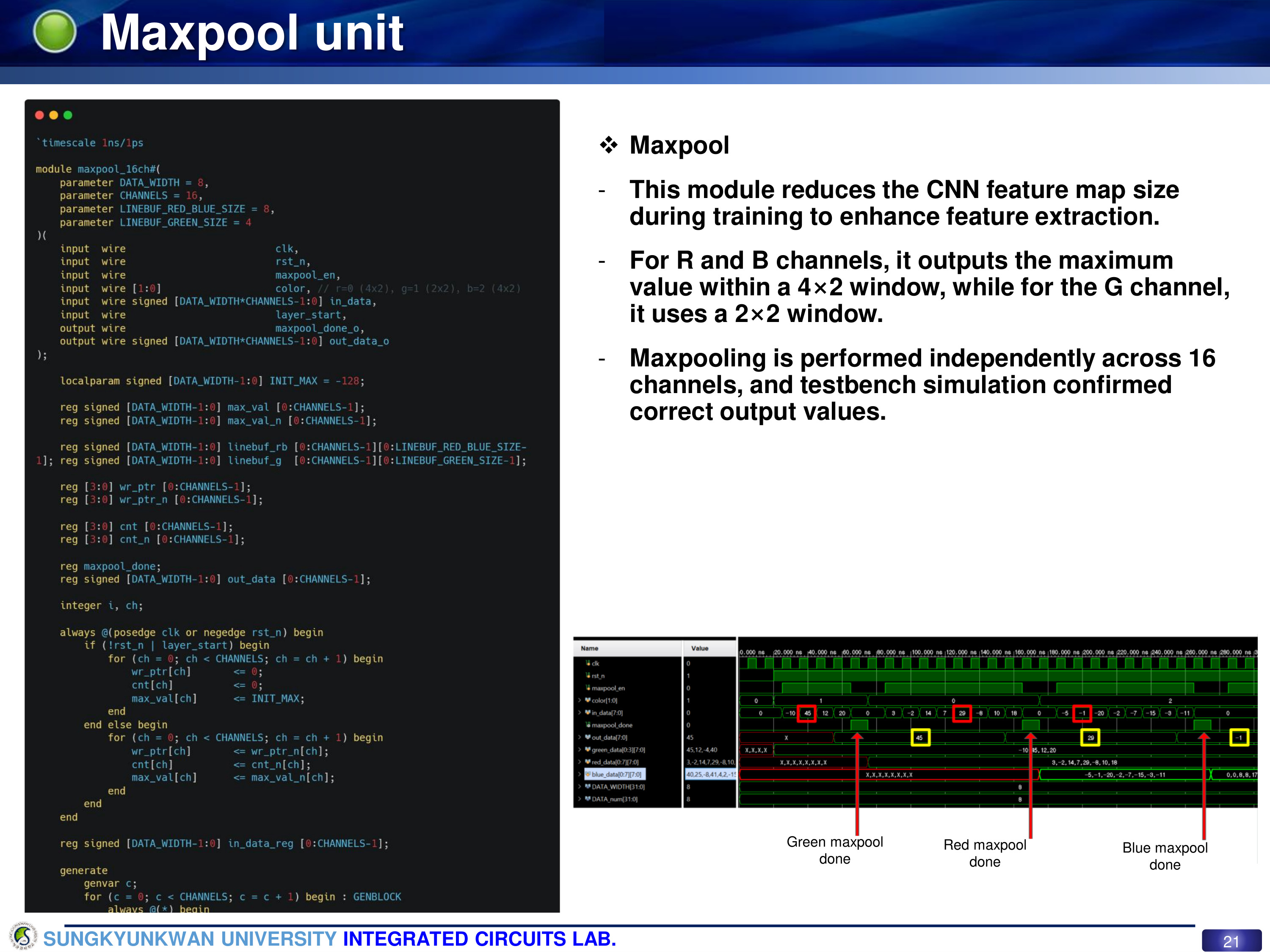
Task: Click the in_data waveform value 29
Action: pos(962,713)
